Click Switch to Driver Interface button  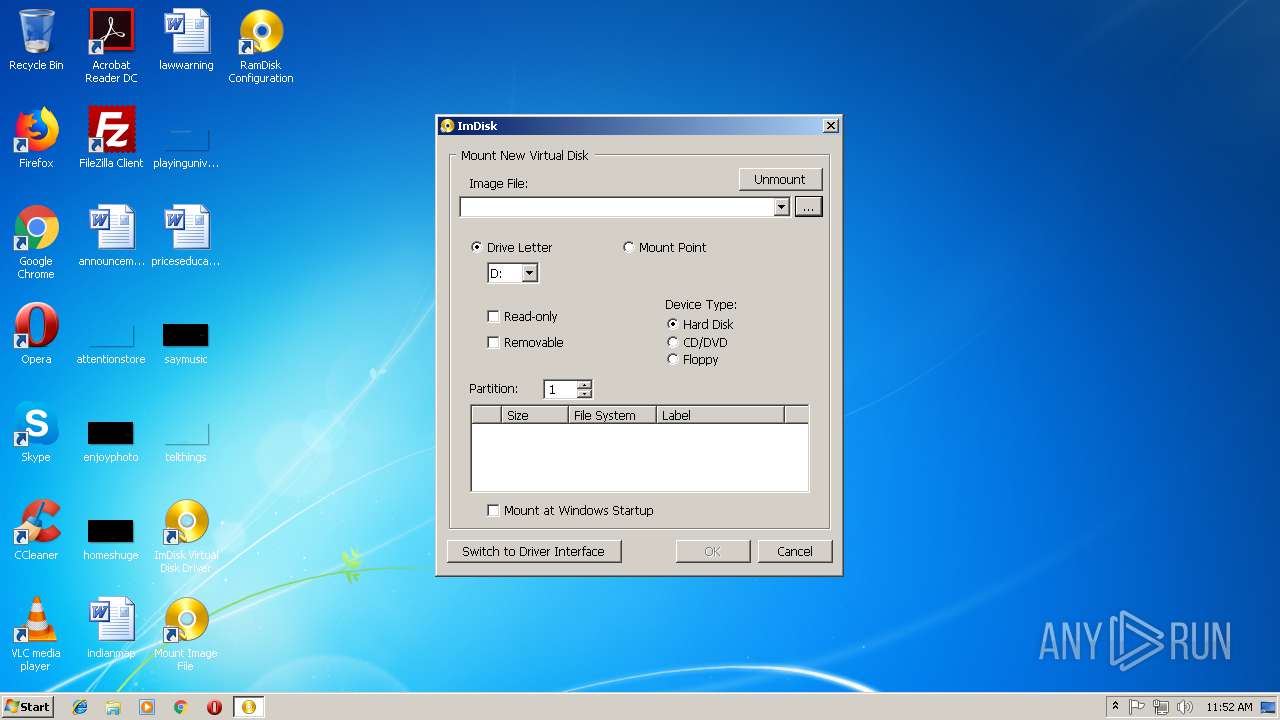tap(533, 551)
